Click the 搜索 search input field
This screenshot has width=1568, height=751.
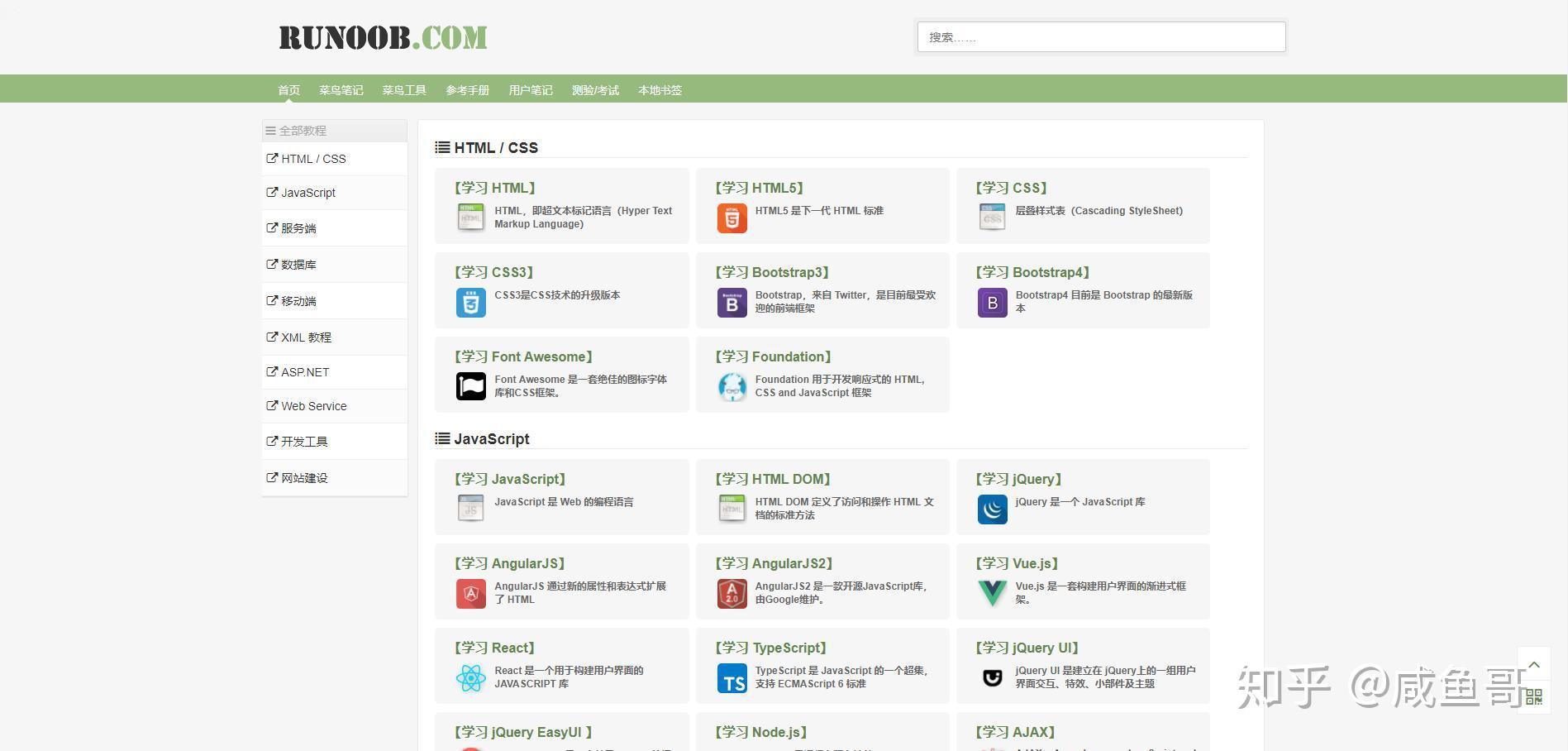coord(1101,37)
